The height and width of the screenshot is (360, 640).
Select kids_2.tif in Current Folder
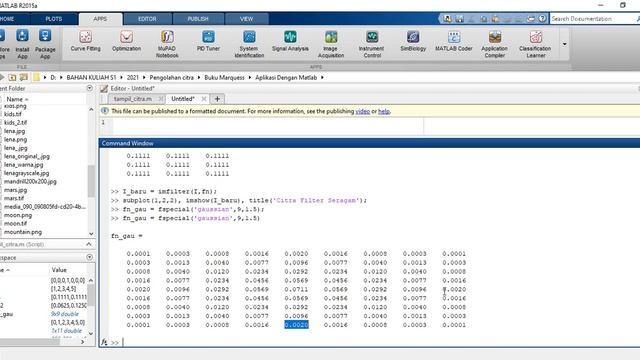pos(16,122)
